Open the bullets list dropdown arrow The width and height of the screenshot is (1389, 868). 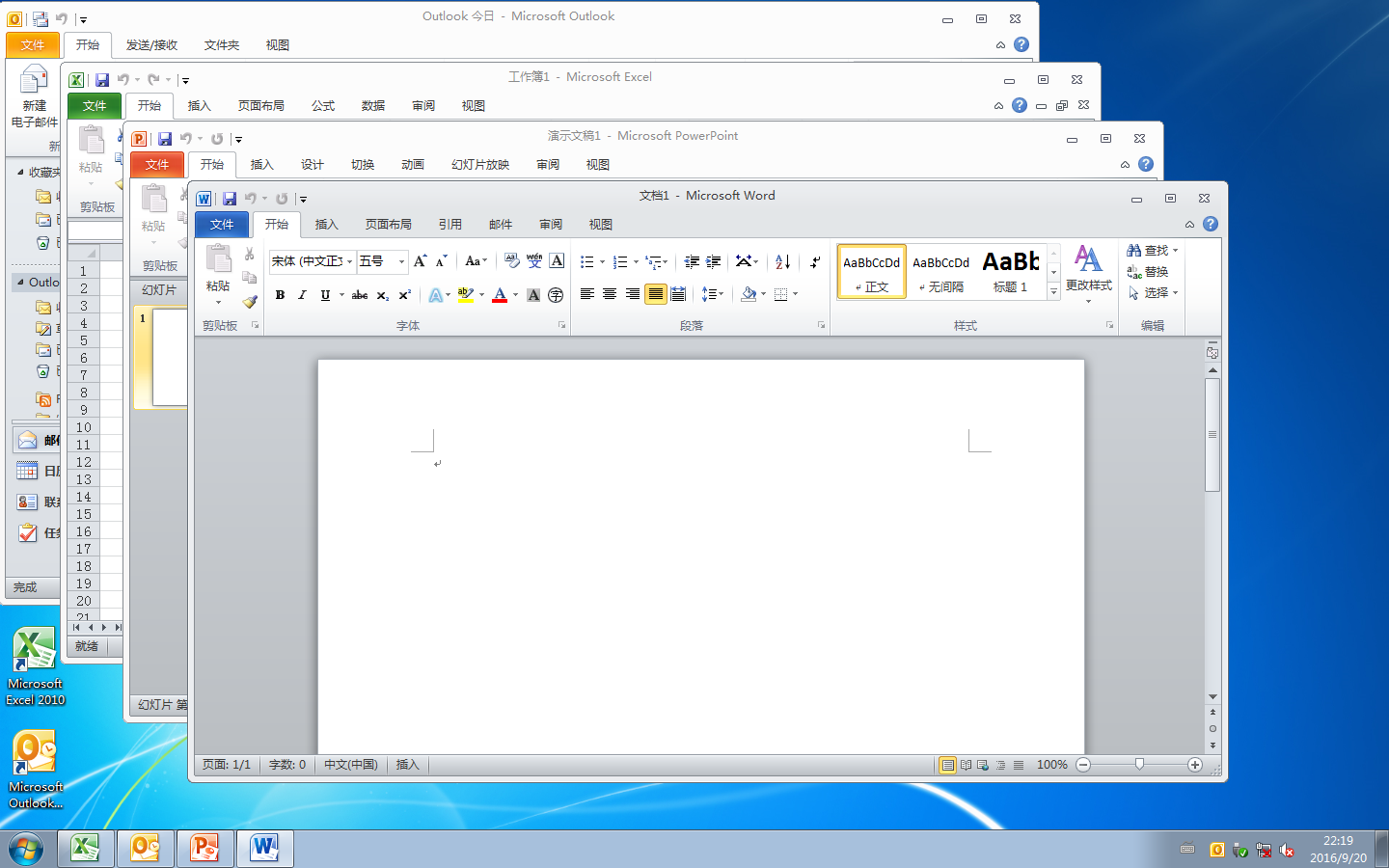coord(603,261)
